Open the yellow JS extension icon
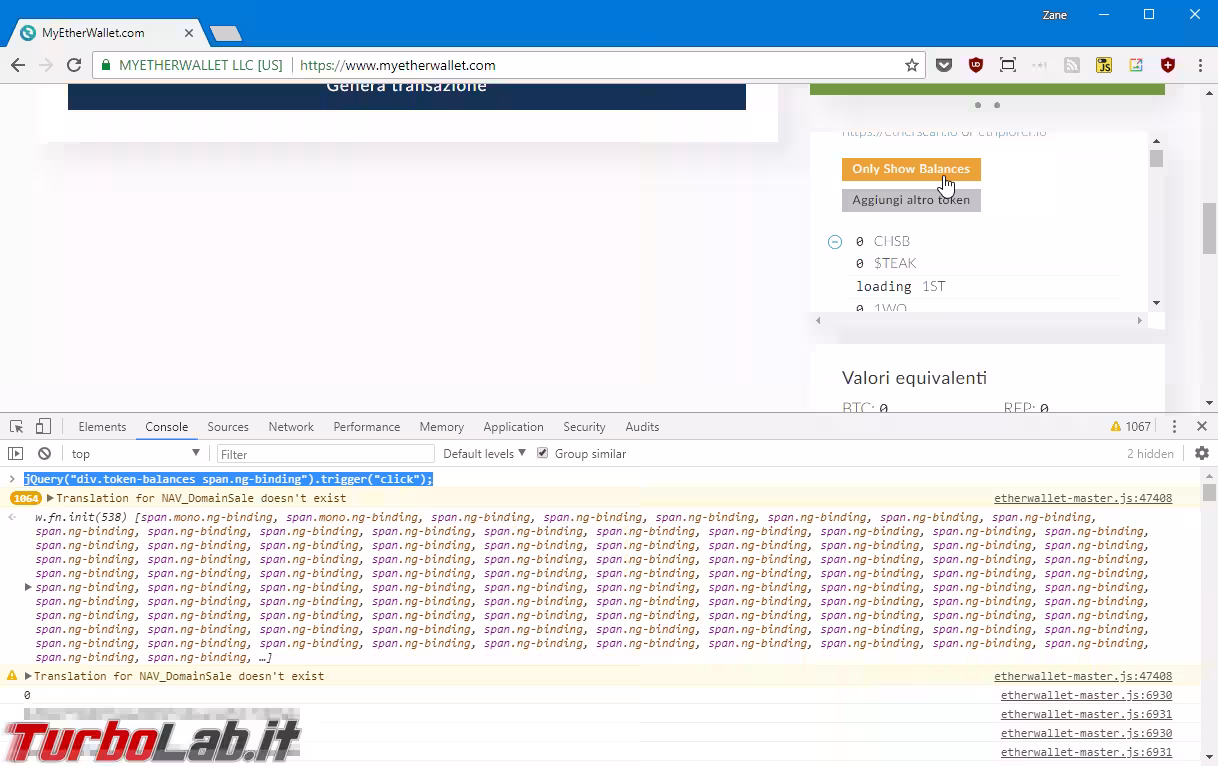This screenshot has width=1218, height=766. tap(1104, 65)
